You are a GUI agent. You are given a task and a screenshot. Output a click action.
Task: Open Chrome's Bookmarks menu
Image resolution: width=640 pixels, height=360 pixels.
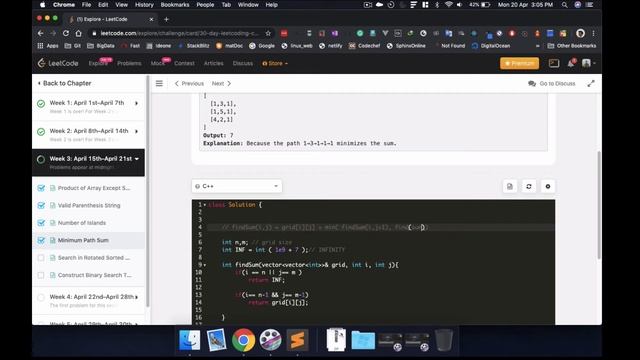coord(175,5)
